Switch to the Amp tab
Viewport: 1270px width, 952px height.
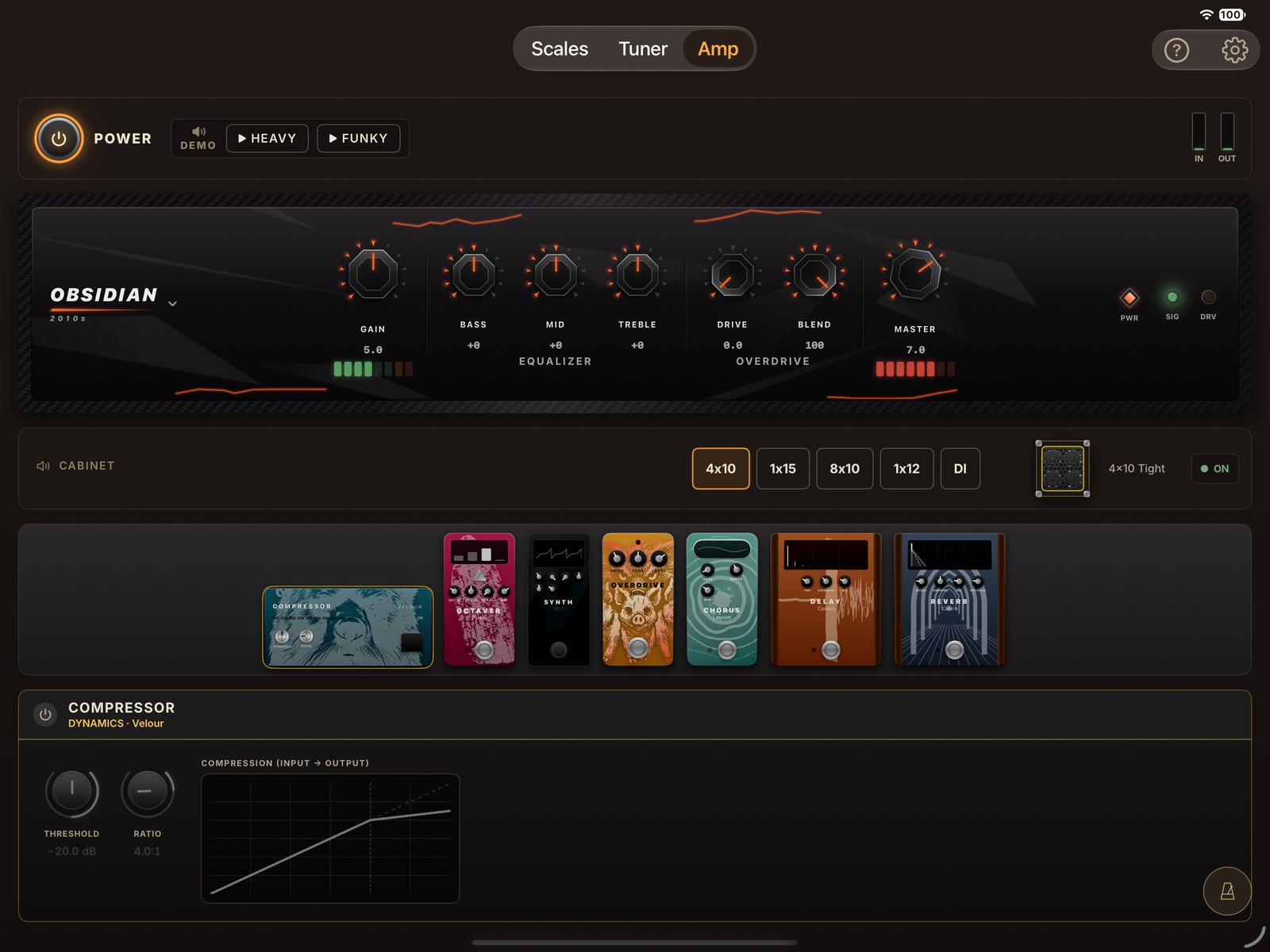point(718,49)
